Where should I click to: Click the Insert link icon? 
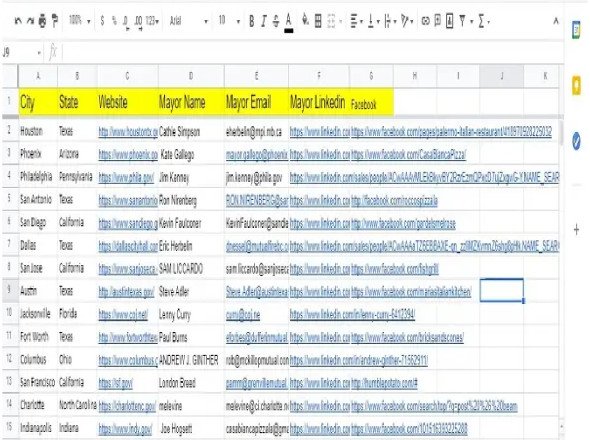pyautogui.click(x=425, y=21)
